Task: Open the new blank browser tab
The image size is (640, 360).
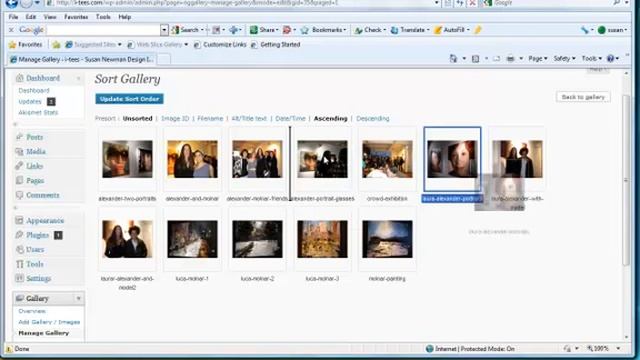Action: pos(164,59)
